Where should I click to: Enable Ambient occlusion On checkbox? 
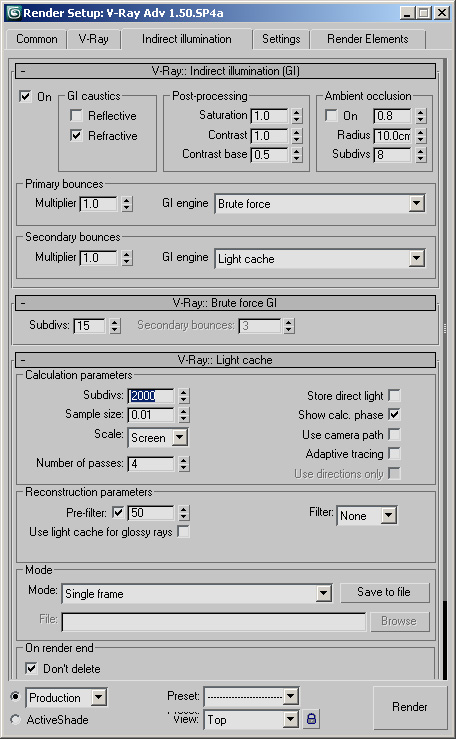click(331, 115)
